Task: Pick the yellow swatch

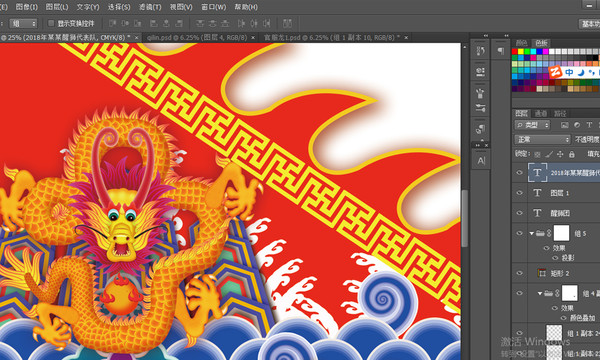Action: pyautogui.click(x=521, y=52)
